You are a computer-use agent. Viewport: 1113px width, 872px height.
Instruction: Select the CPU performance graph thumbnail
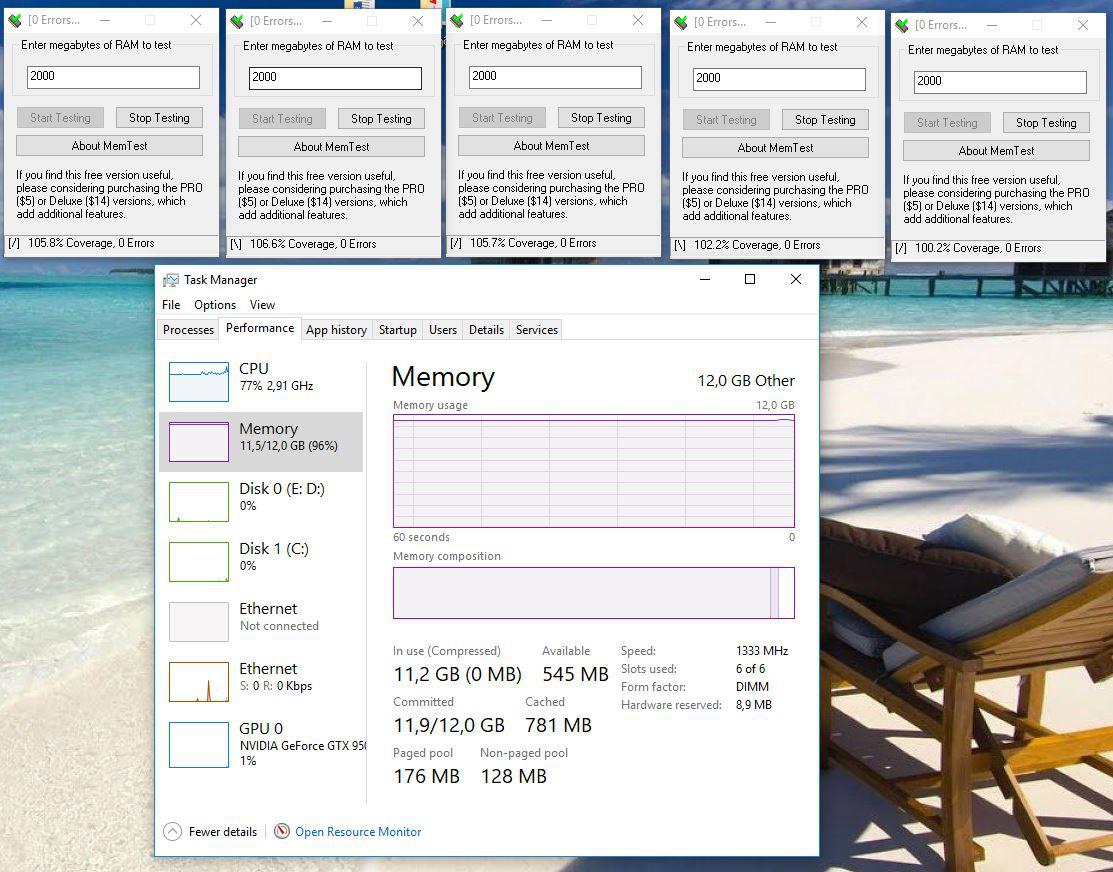tap(199, 381)
